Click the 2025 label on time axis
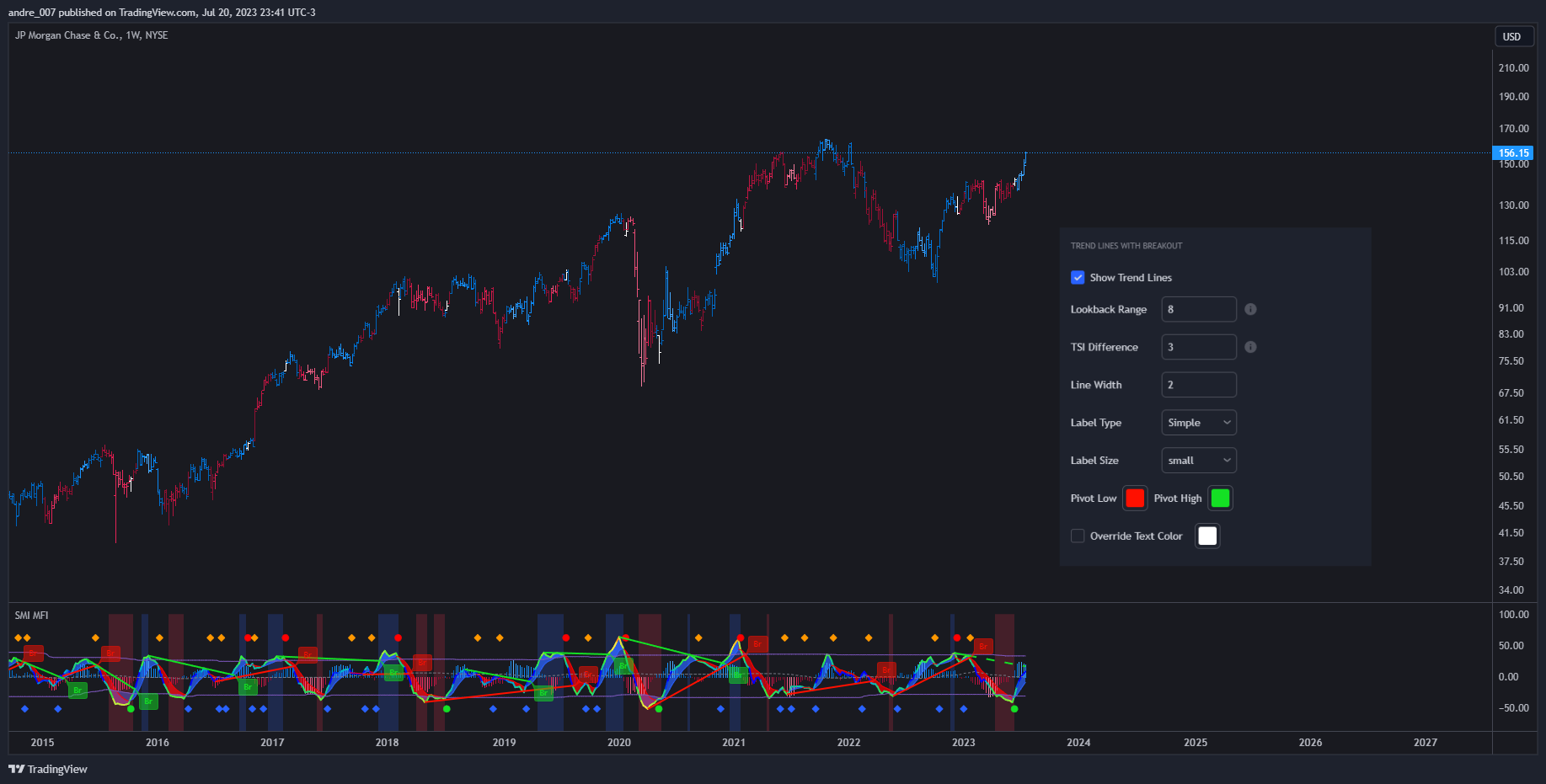Image resolution: width=1546 pixels, height=784 pixels. pyautogui.click(x=1196, y=743)
